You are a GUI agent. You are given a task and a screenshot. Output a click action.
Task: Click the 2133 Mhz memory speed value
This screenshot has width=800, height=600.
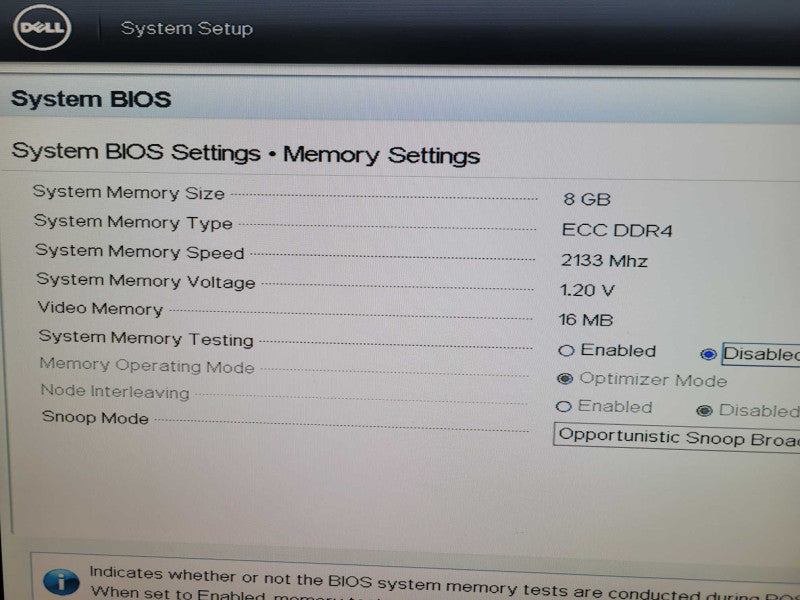pos(604,261)
